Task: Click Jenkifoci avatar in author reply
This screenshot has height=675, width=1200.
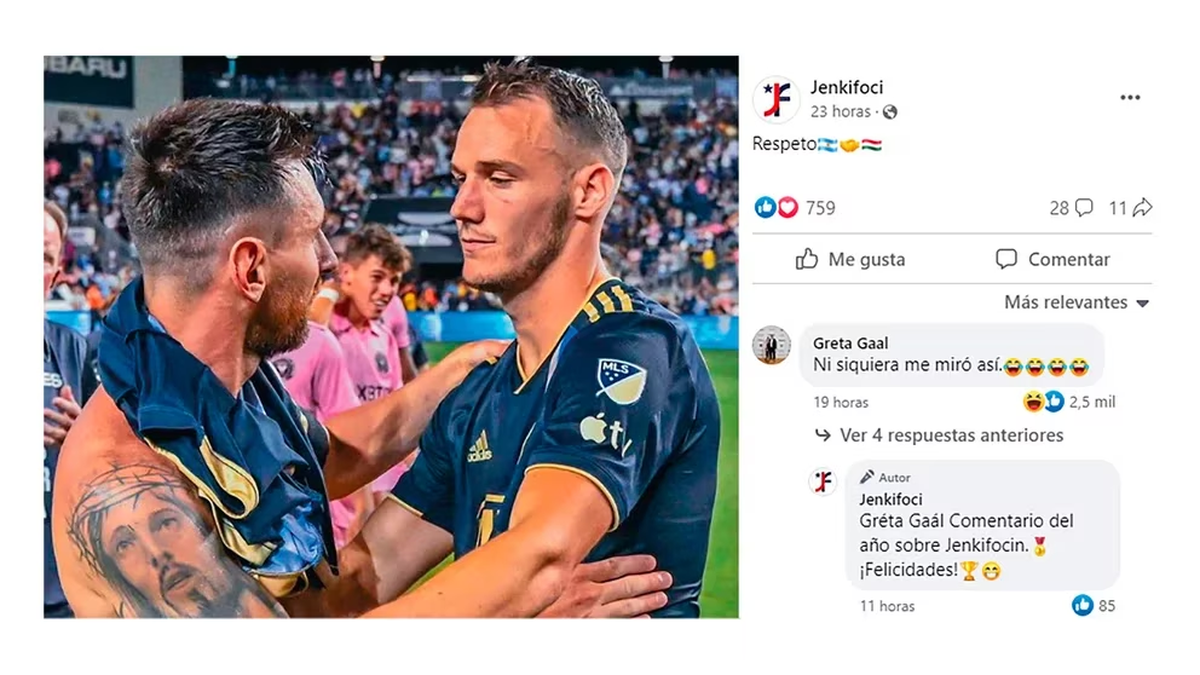Action: (x=822, y=482)
